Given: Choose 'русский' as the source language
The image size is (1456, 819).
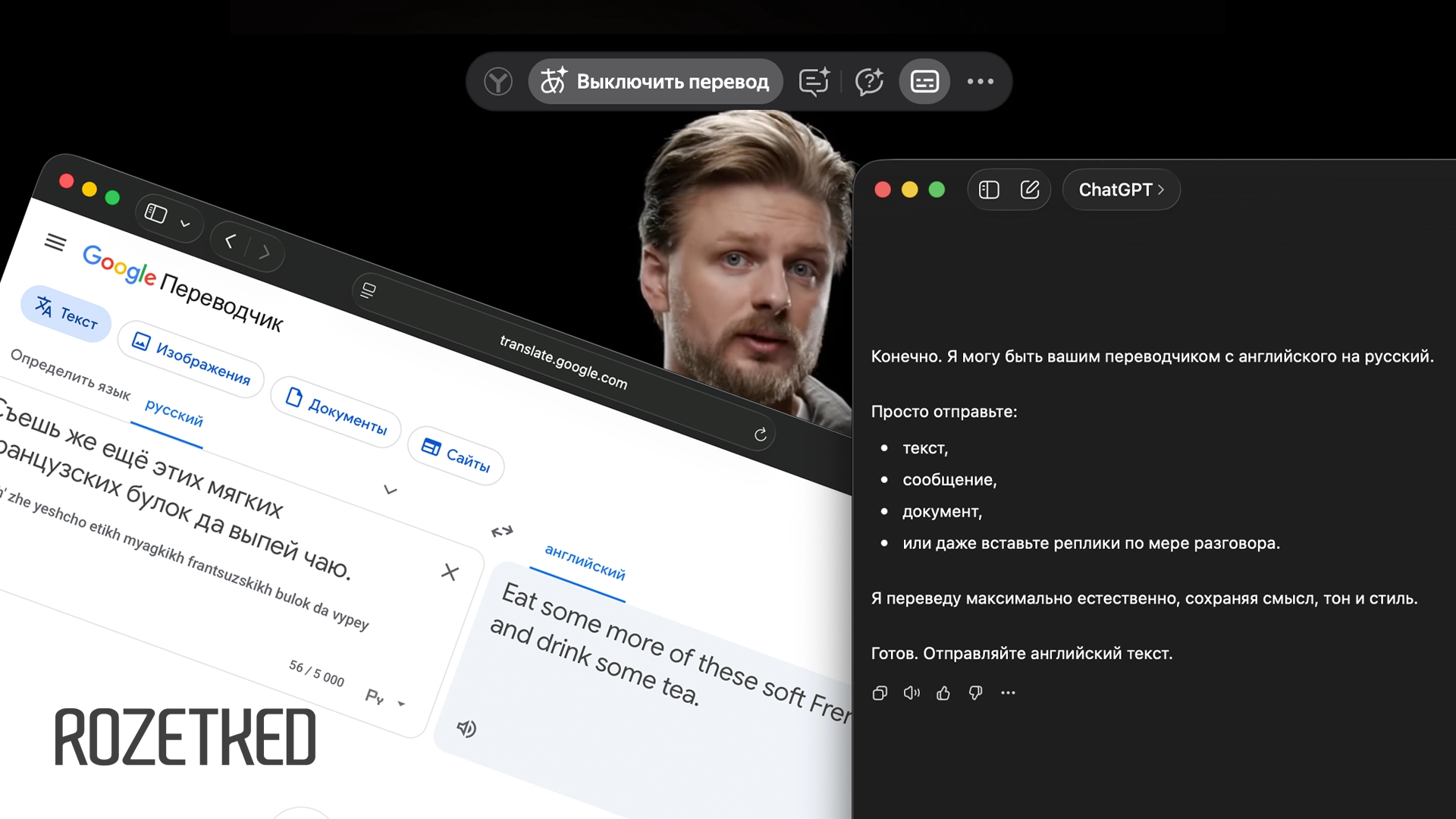Looking at the screenshot, I should (174, 413).
